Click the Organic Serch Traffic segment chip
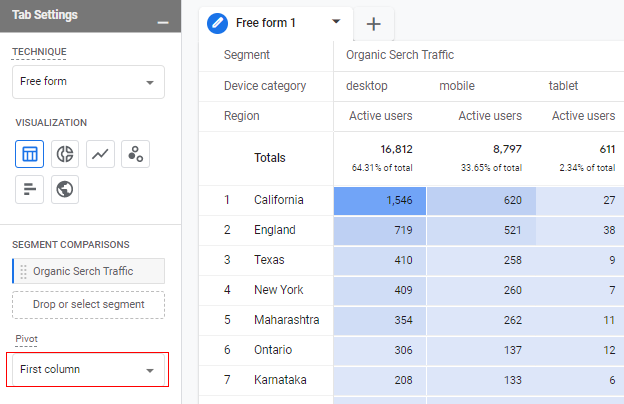Image resolution: width=624 pixels, height=404 pixels. click(88, 271)
